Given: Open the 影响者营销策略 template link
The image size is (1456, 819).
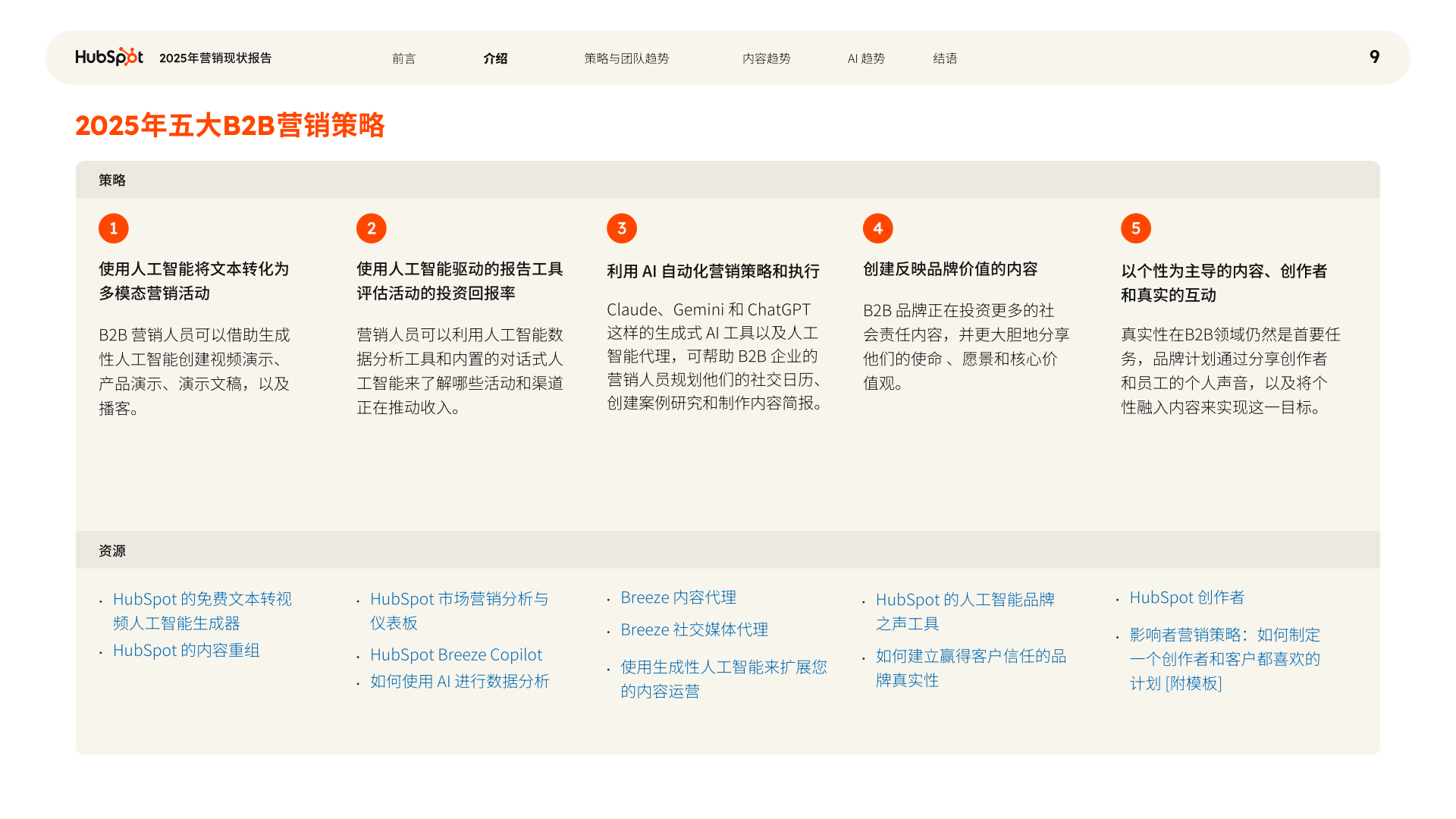Looking at the screenshot, I should click(1225, 659).
